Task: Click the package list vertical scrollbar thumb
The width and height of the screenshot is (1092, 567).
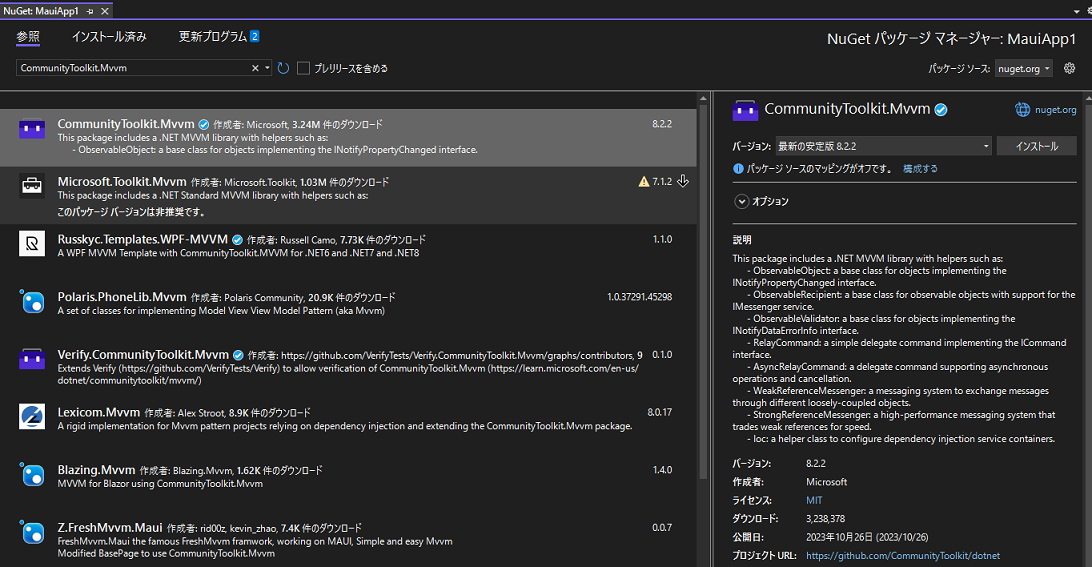Action: click(703, 293)
